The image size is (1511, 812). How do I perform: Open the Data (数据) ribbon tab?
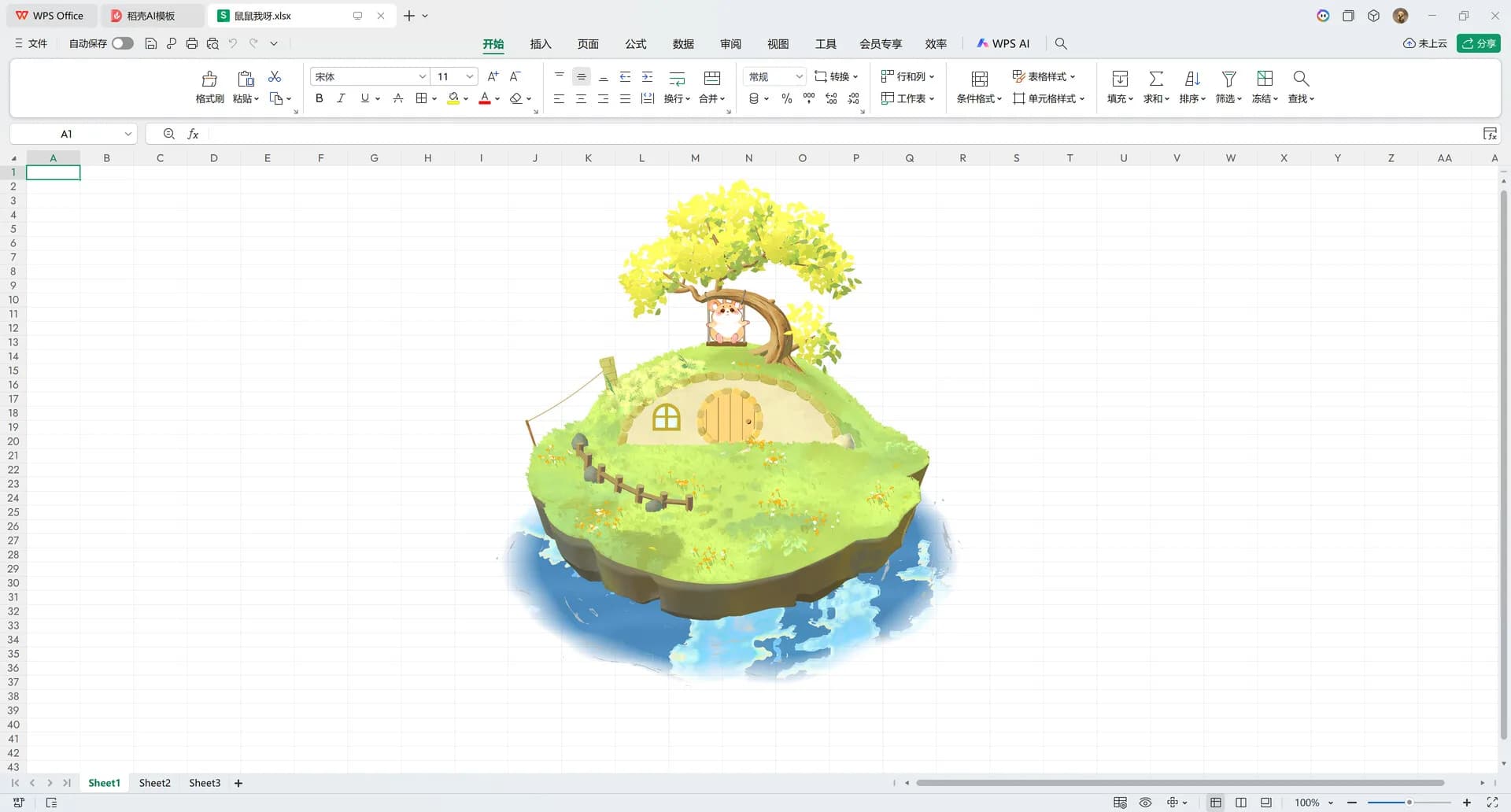[x=683, y=44]
